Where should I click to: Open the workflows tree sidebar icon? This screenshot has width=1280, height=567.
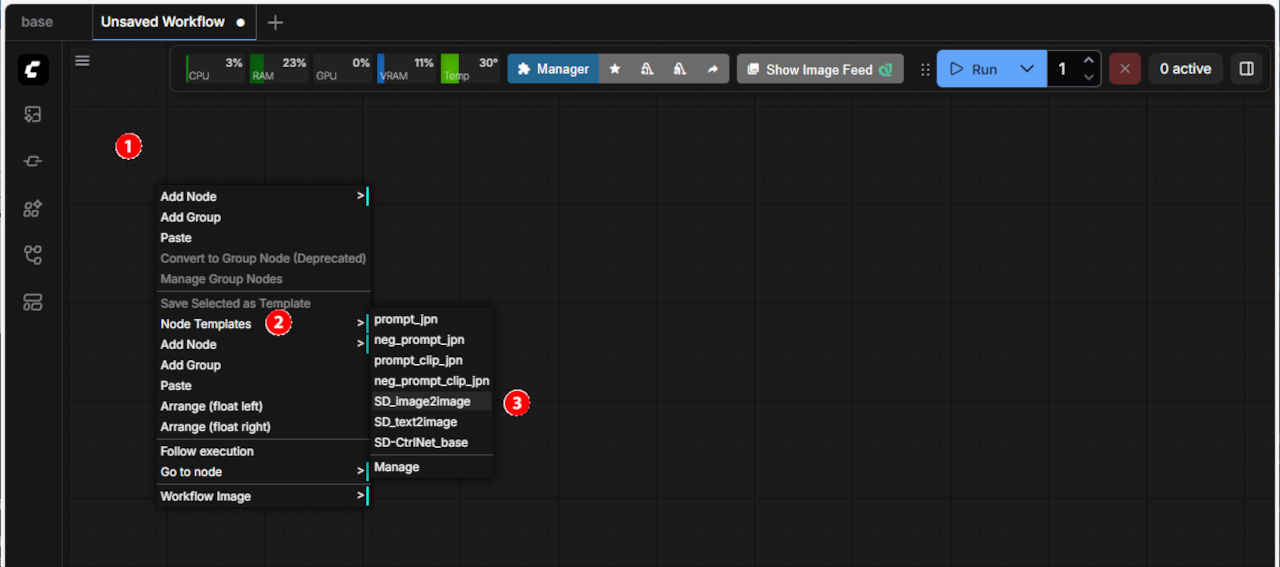(33, 255)
